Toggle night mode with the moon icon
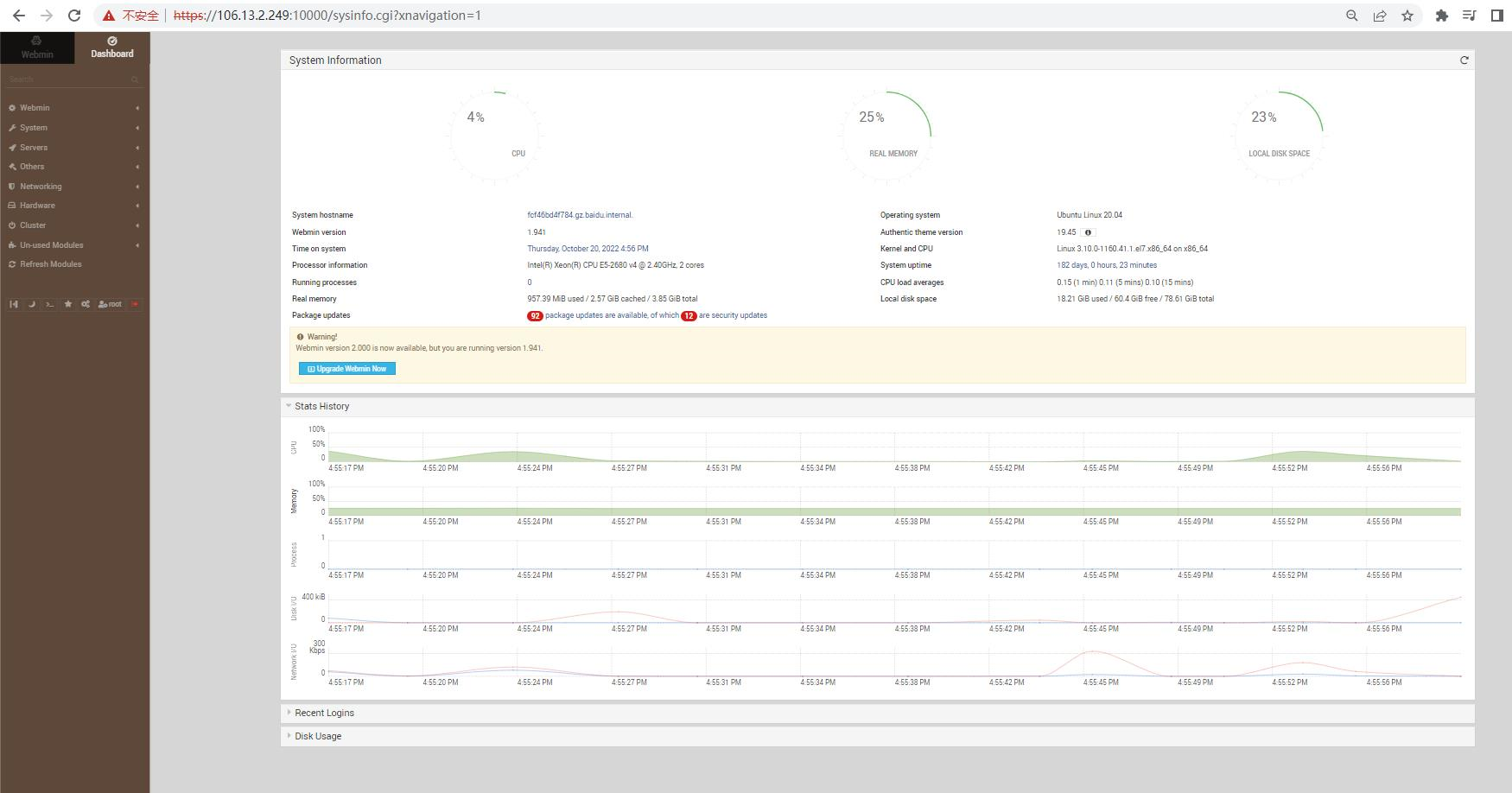 [31, 304]
